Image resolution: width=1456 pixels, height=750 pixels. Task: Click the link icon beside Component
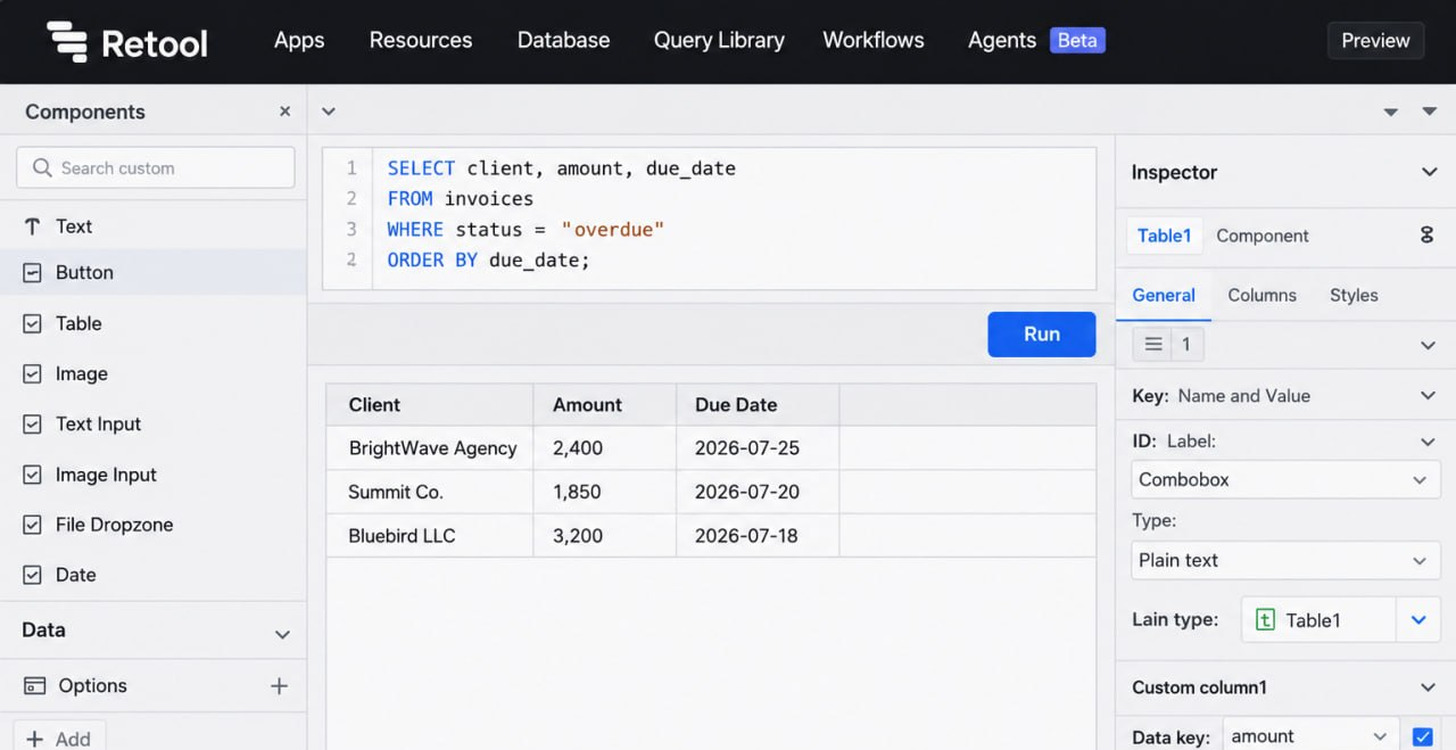pyautogui.click(x=1427, y=236)
